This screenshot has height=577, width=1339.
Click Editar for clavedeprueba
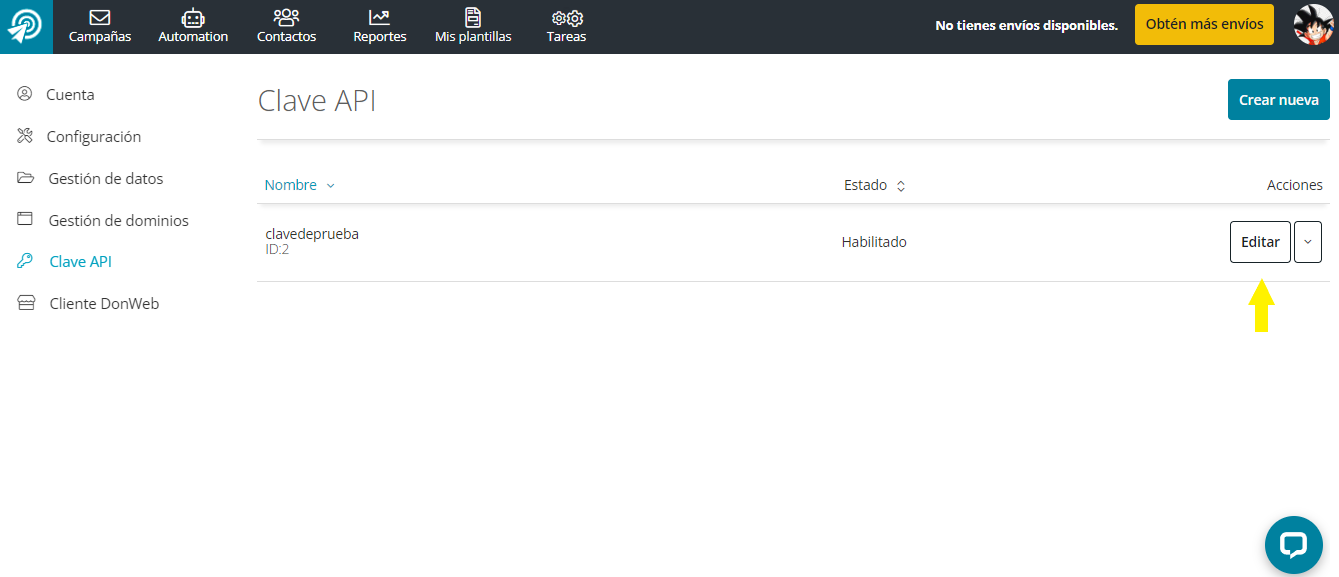coord(1260,242)
